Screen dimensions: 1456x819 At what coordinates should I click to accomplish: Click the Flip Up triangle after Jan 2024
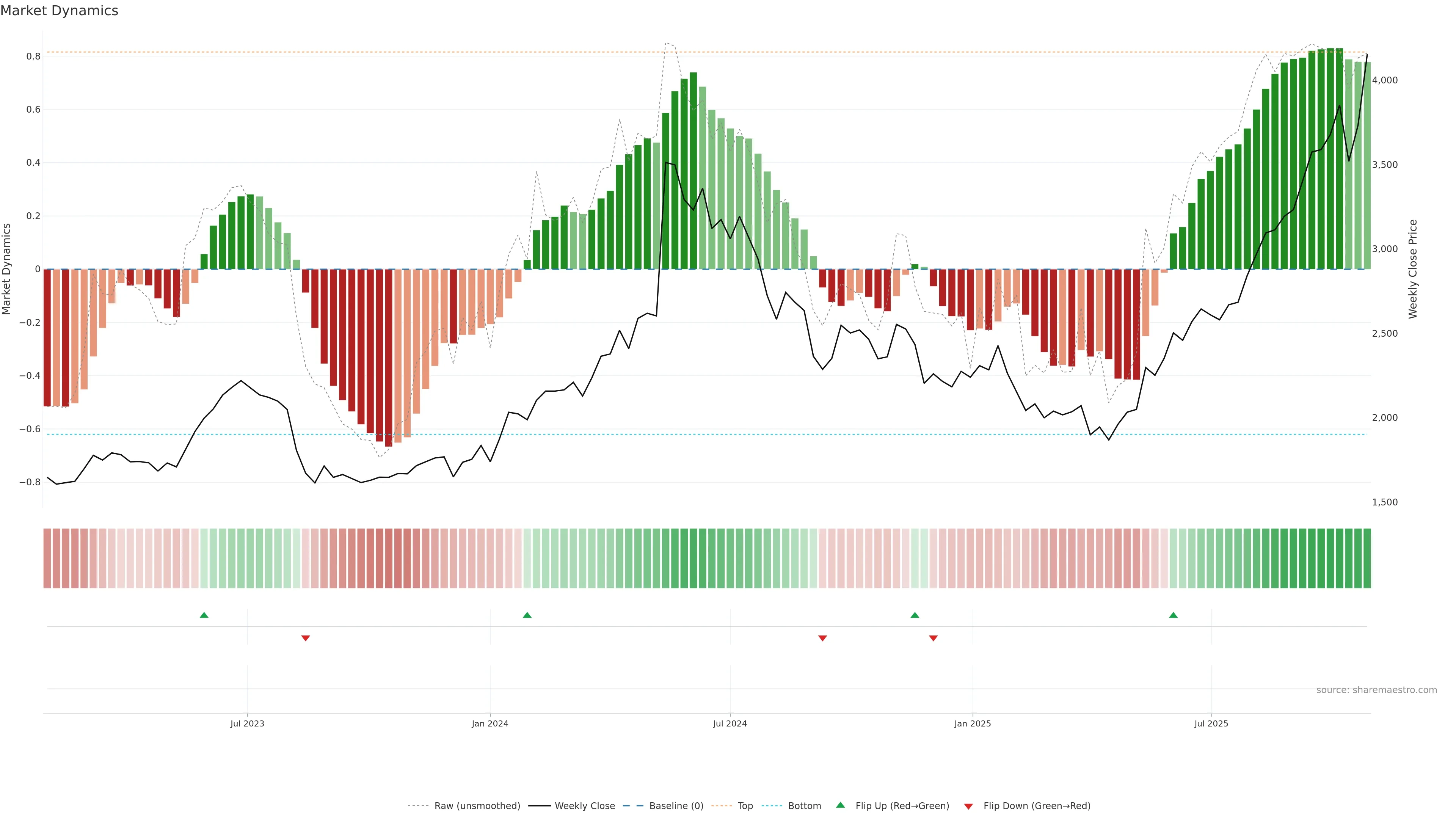pos(527,615)
